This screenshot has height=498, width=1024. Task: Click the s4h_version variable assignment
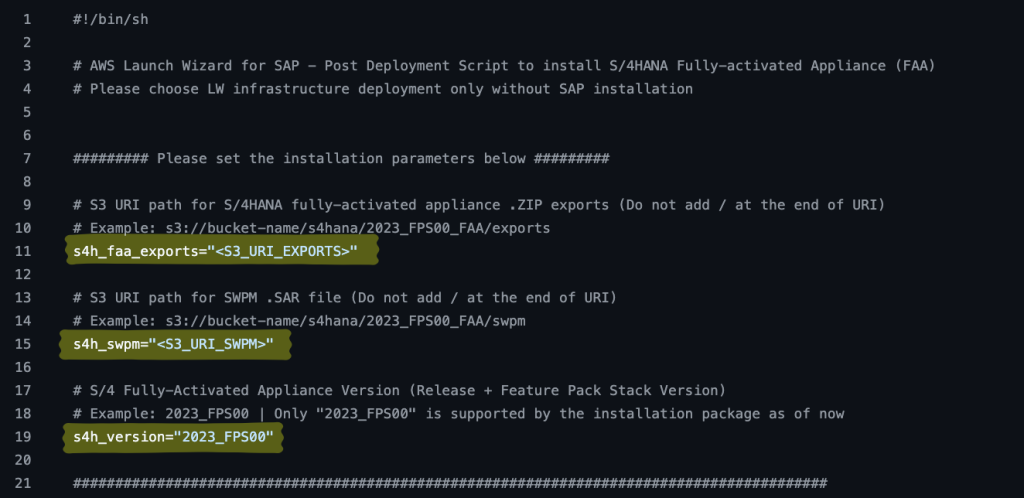(x=173, y=437)
